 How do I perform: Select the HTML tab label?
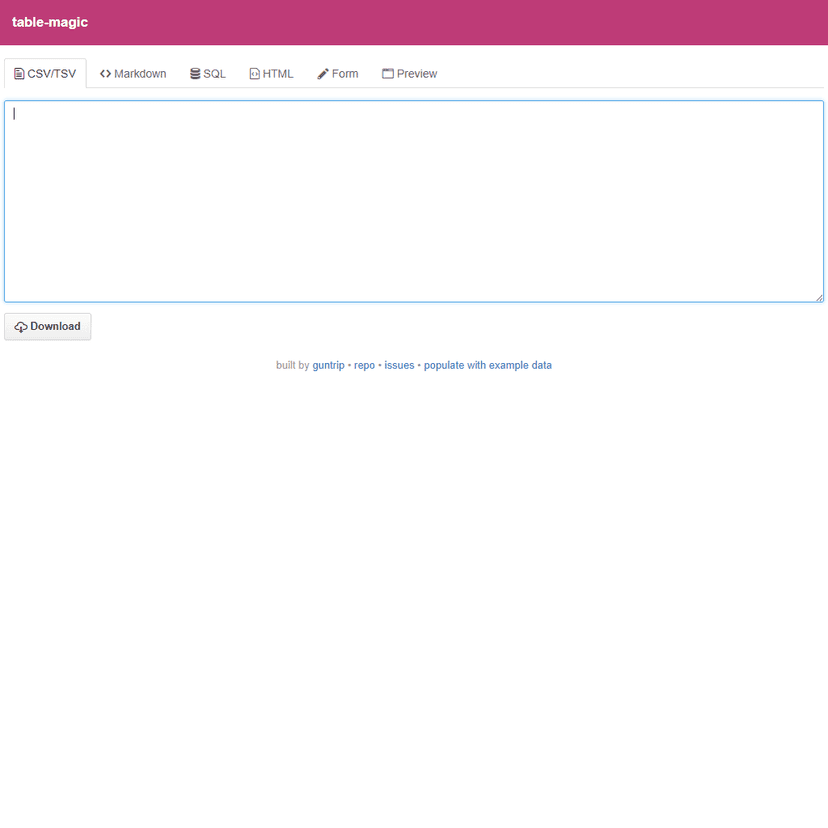(x=278, y=74)
